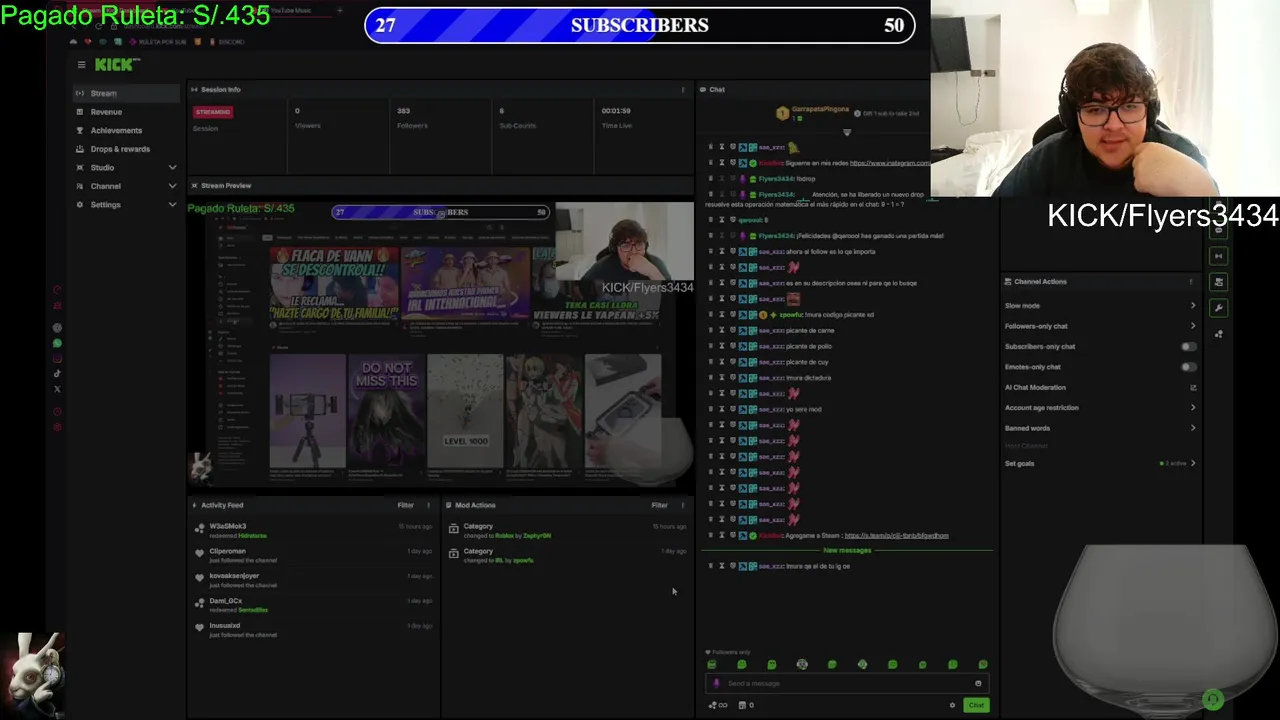Image resolution: width=1280 pixels, height=720 pixels.
Task: Open Followers-only chat settings
Action: point(1100,326)
